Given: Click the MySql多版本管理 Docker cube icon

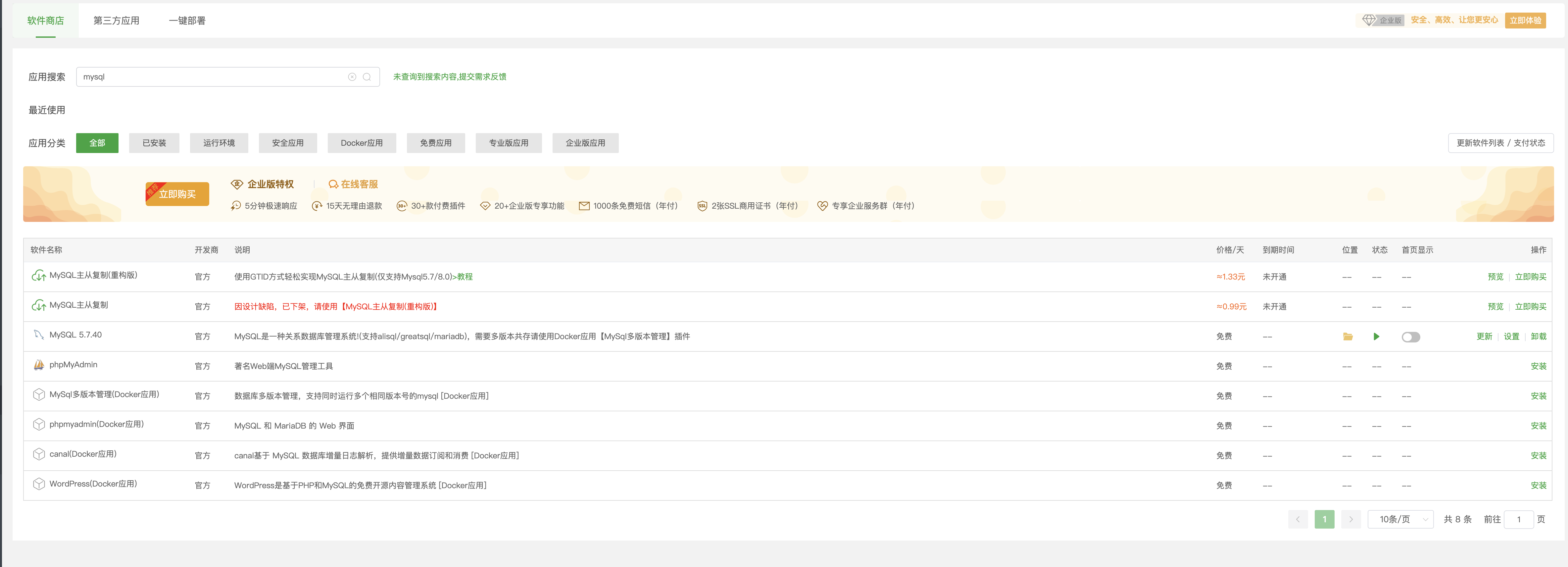Looking at the screenshot, I should pos(39,395).
